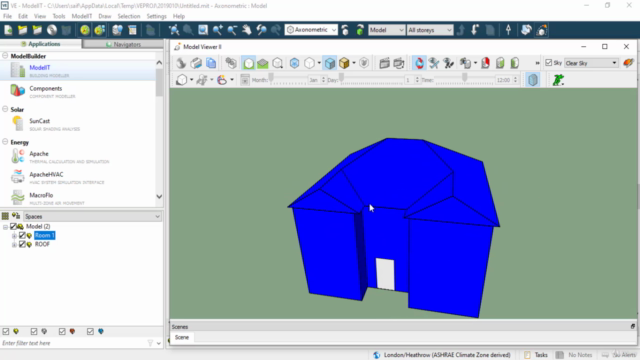Toggle the red bulb filter checkbox
640x360 pixels.
(62, 331)
